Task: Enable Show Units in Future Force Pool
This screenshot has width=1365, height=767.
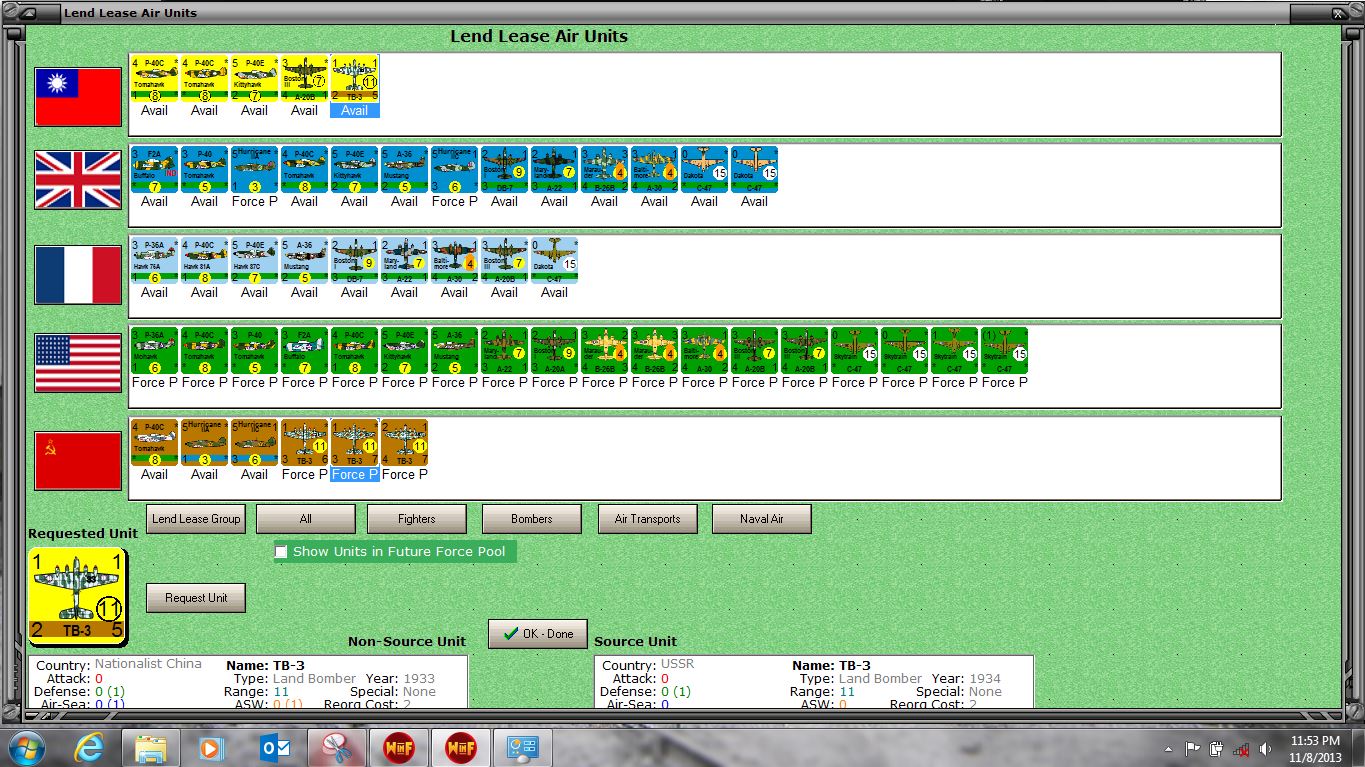Action: point(281,552)
